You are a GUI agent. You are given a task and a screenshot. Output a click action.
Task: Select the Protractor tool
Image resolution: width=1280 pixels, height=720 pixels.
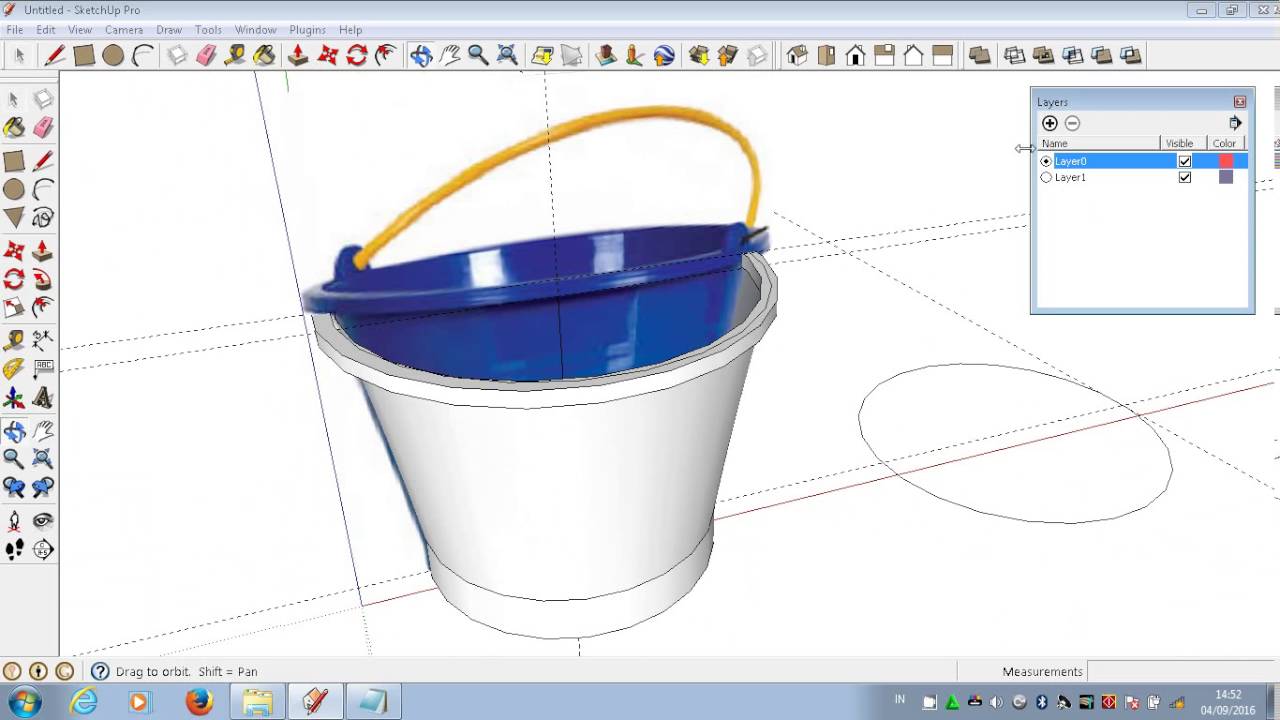pos(14,370)
